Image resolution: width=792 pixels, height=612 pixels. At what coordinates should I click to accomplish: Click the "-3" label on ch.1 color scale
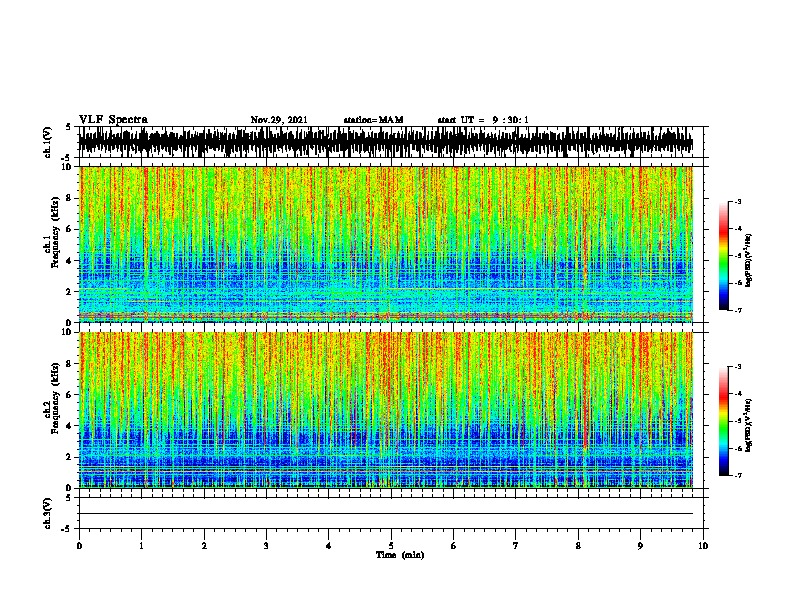737,201
